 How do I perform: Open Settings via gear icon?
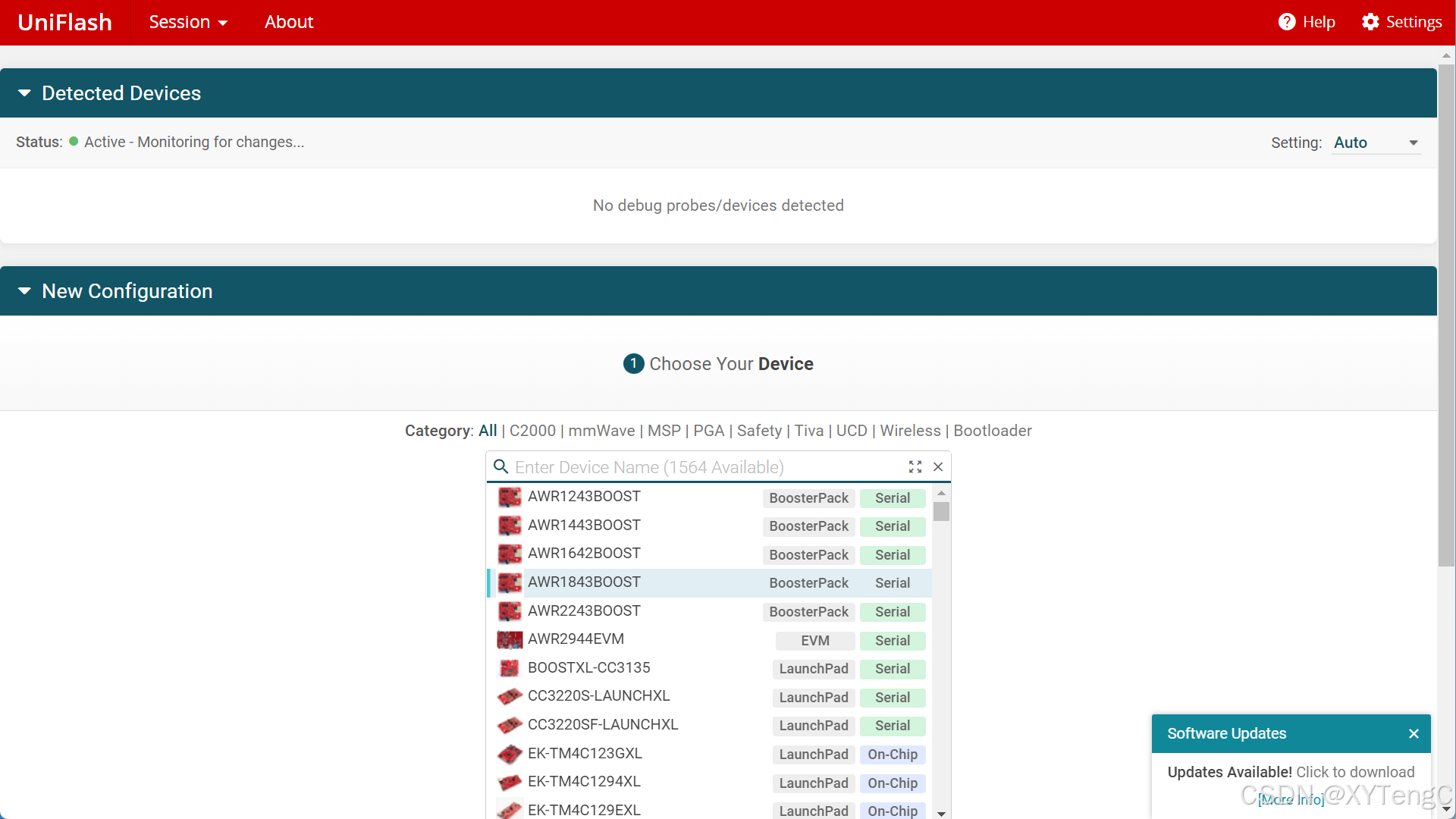click(x=1370, y=22)
